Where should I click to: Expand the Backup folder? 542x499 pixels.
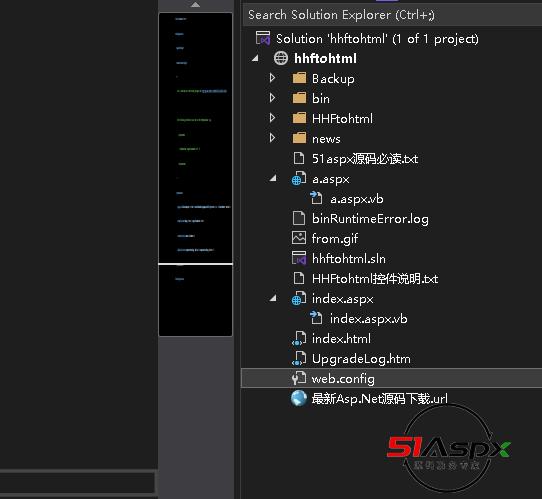coord(272,78)
